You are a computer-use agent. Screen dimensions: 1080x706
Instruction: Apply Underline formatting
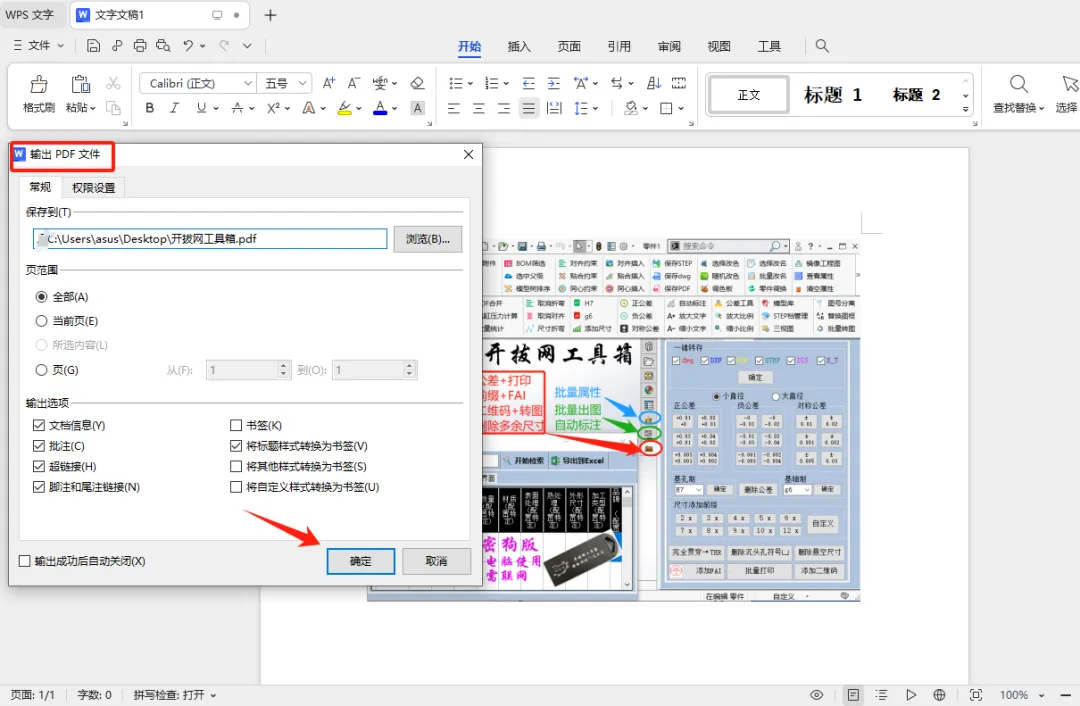click(201, 108)
